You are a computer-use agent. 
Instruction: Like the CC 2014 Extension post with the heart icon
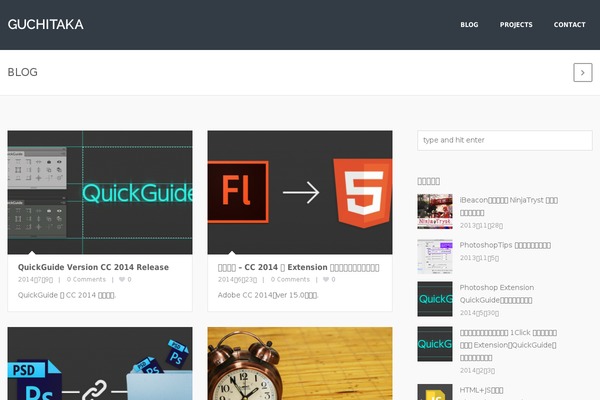pyautogui.click(x=326, y=279)
